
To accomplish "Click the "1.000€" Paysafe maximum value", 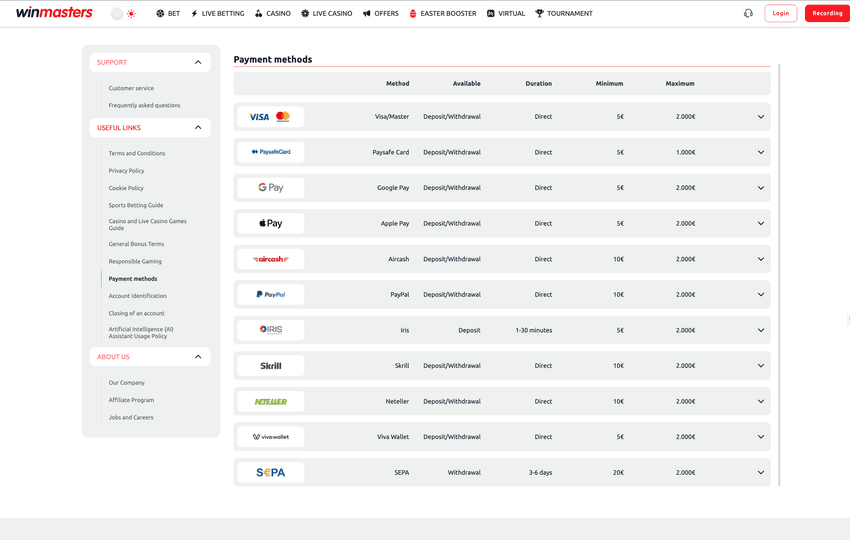I will click(x=685, y=152).
